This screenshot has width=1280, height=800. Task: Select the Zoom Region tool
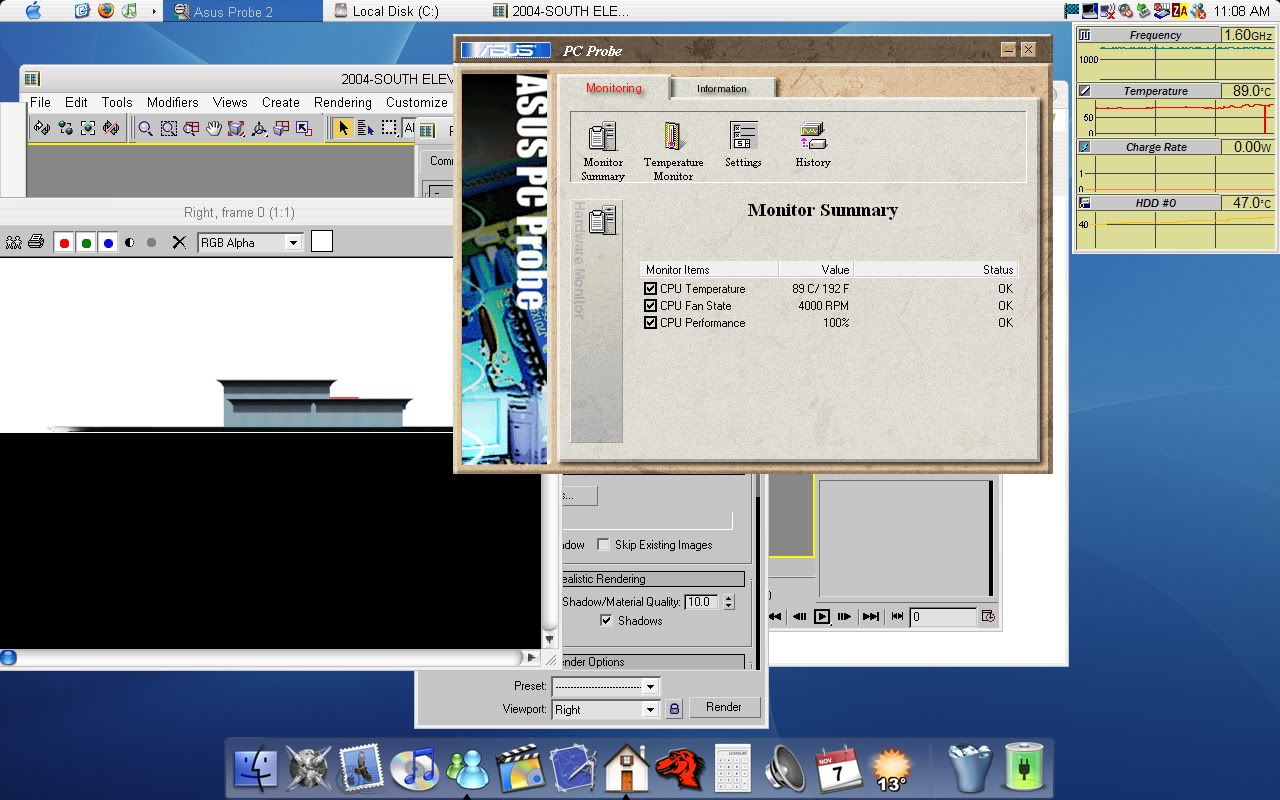[168, 128]
